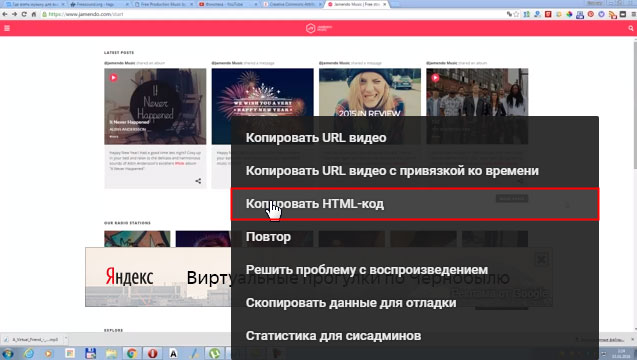The height and width of the screenshot is (360, 637).
Task: Click 'Скопировать данные для отладки'
Action: pos(415,303)
